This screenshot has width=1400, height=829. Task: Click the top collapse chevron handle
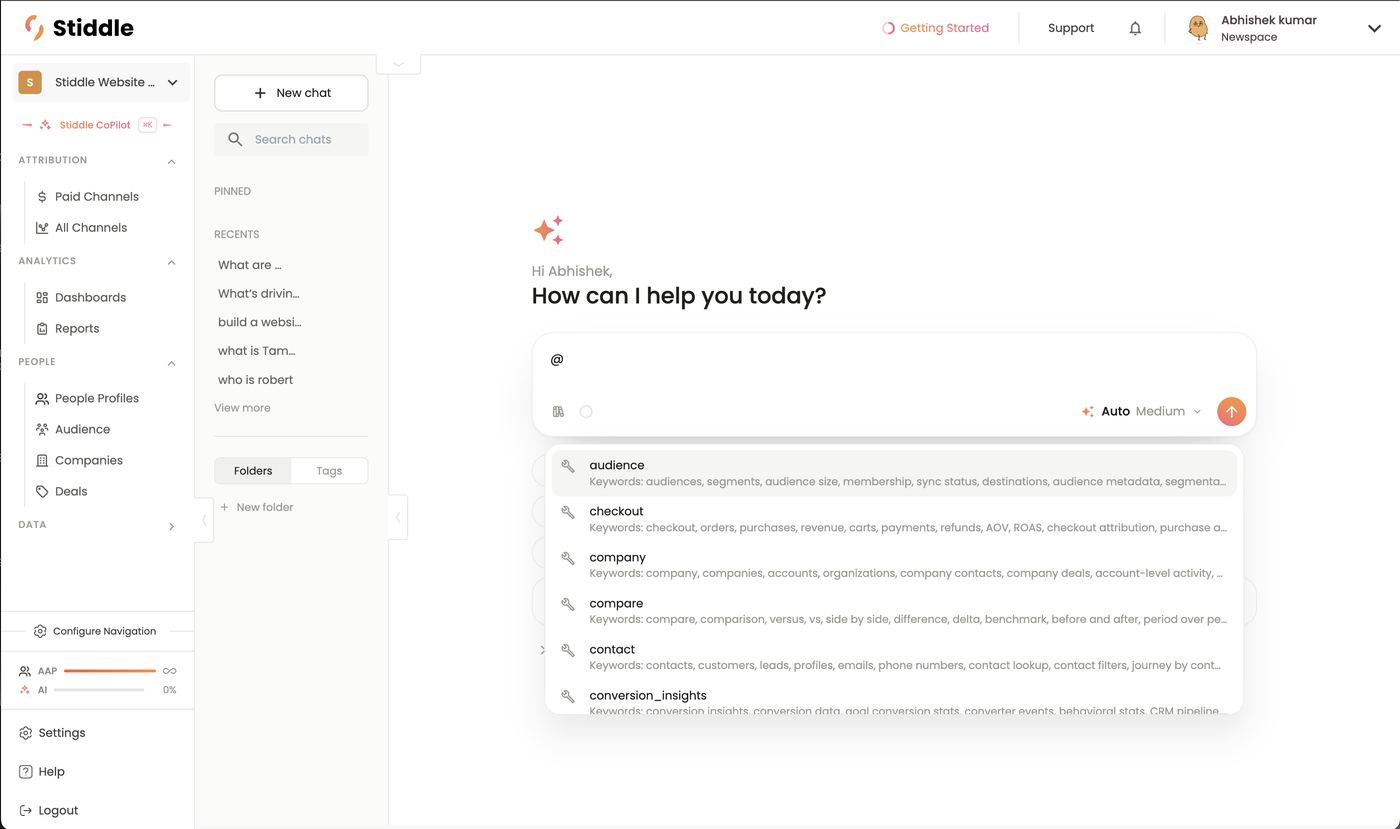point(398,64)
